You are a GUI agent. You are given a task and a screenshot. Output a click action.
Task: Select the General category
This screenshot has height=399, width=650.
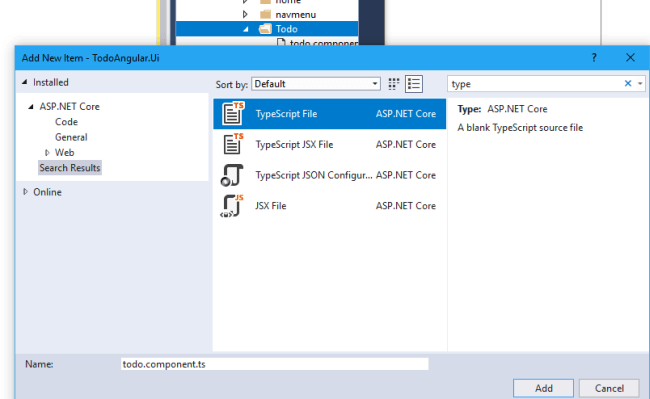71,137
